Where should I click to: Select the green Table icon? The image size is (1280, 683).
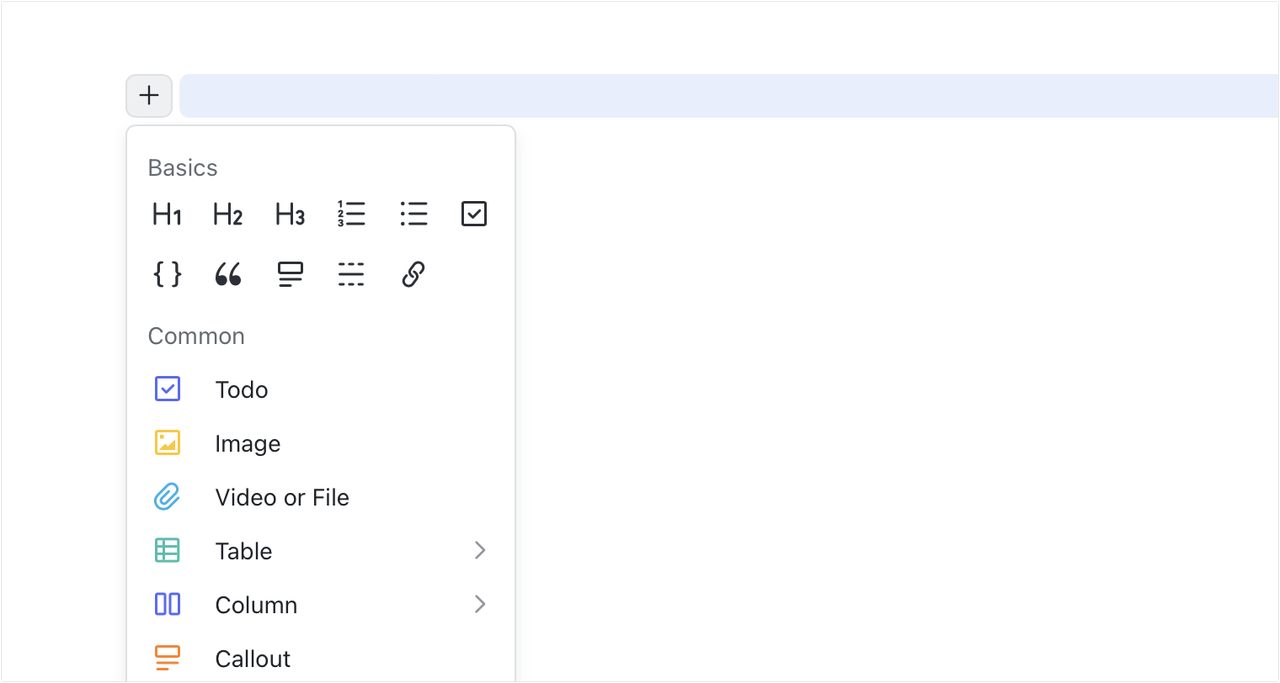point(167,550)
